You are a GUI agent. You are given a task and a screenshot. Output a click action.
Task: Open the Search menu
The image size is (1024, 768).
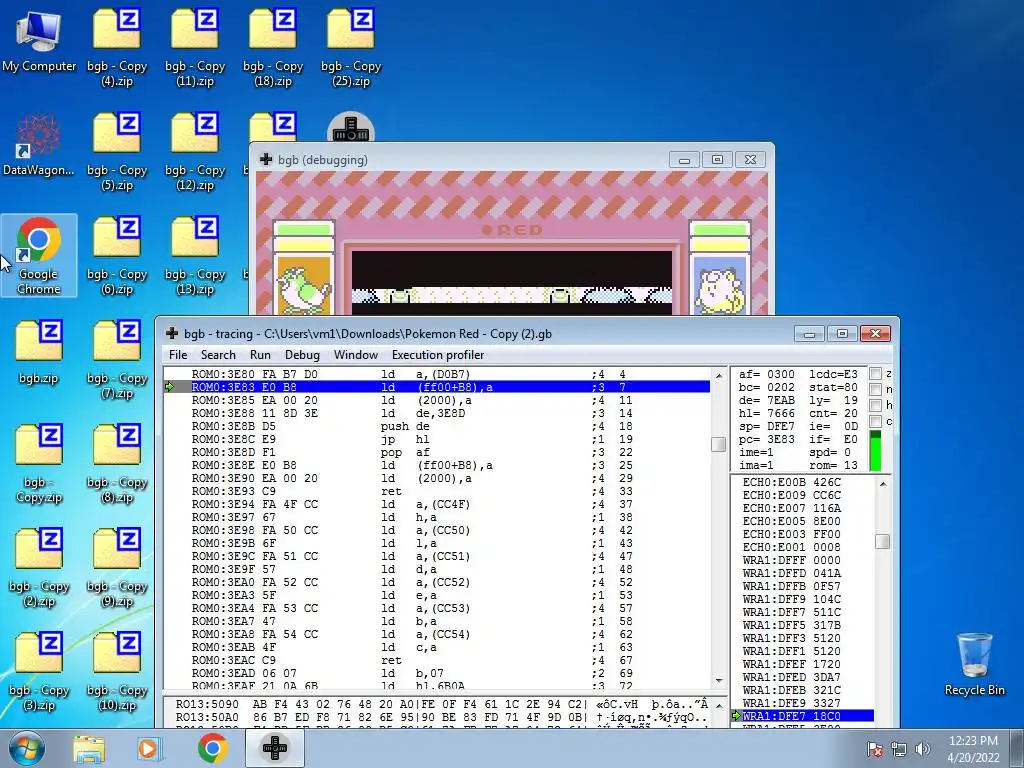tap(218, 355)
